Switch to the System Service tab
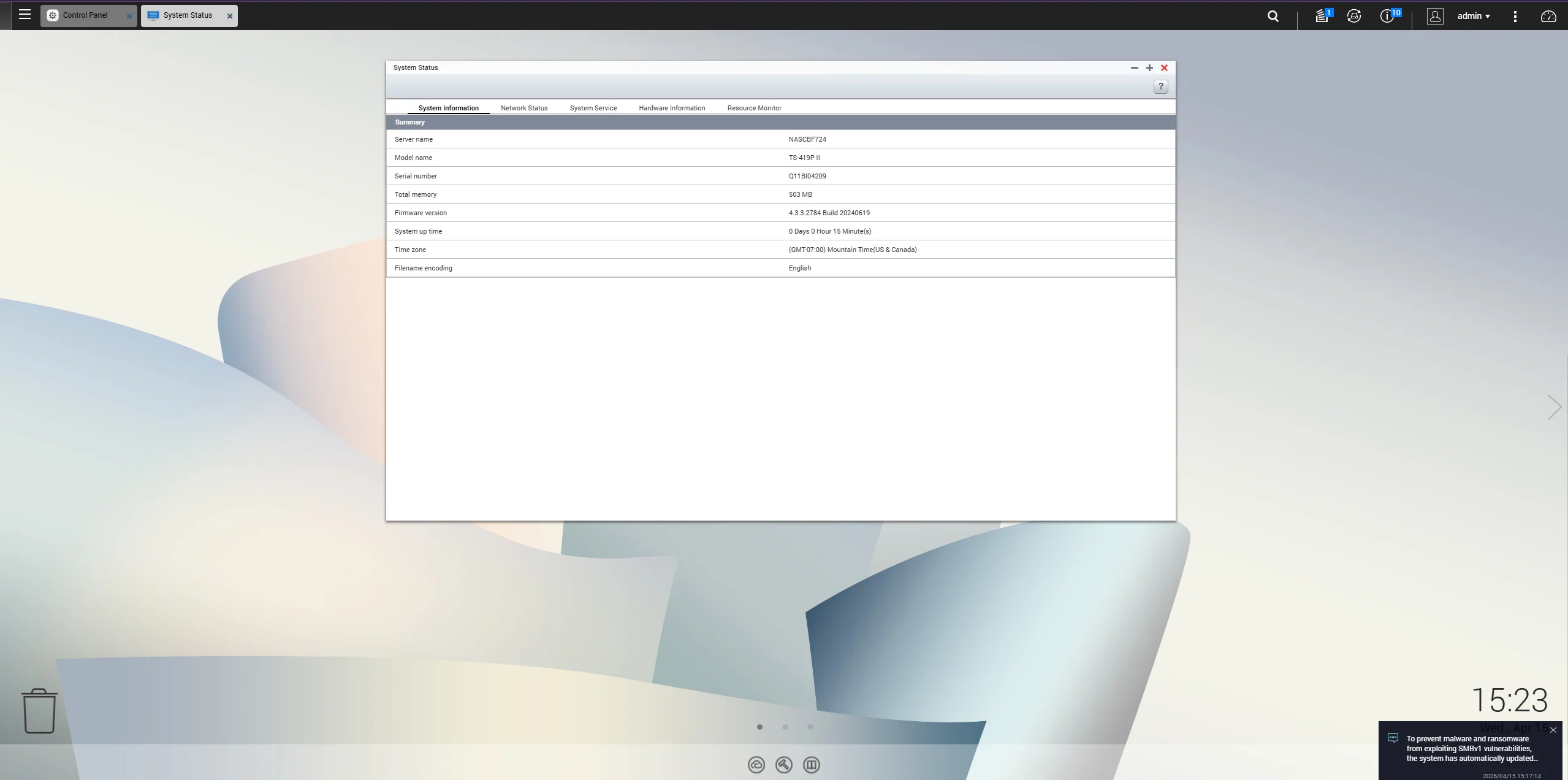 pyautogui.click(x=593, y=108)
